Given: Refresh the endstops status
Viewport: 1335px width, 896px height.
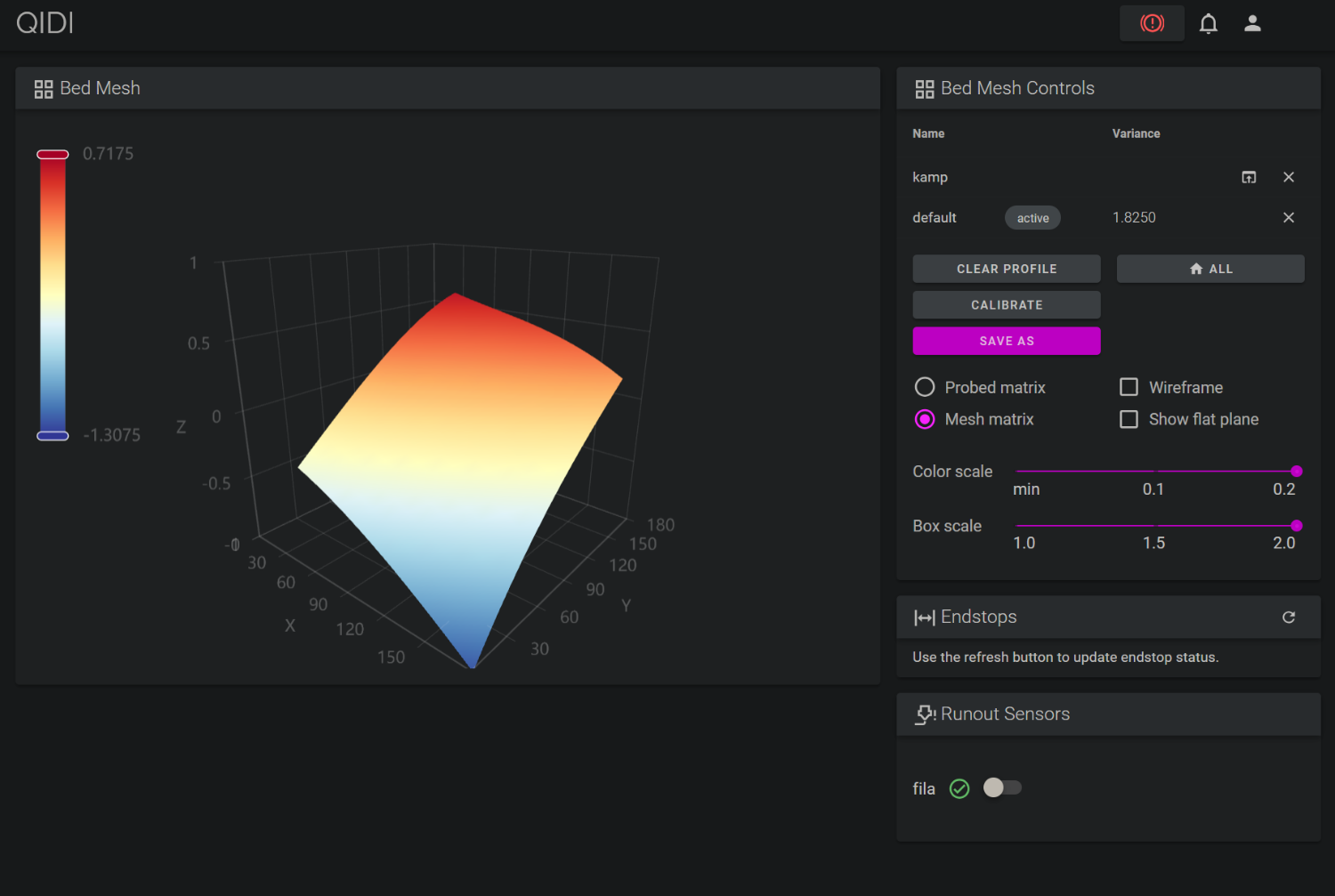Looking at the screenshot, I should tap(1288, 617).
